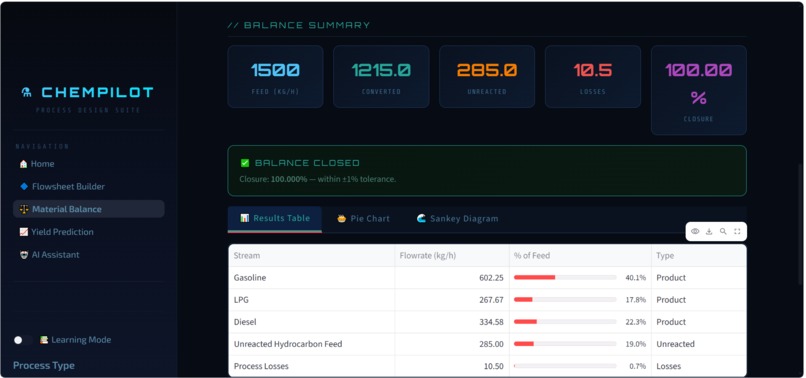Click the 19.0% progress bar
This screenshot has width=806, height=378.
click(x=565, y=344)
